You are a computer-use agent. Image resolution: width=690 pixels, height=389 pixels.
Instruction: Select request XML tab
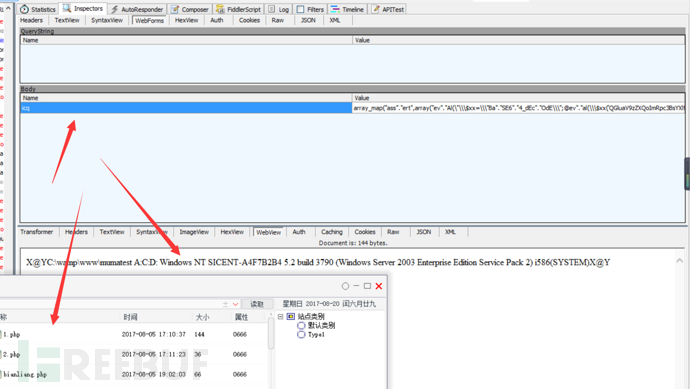coord(335,20)
